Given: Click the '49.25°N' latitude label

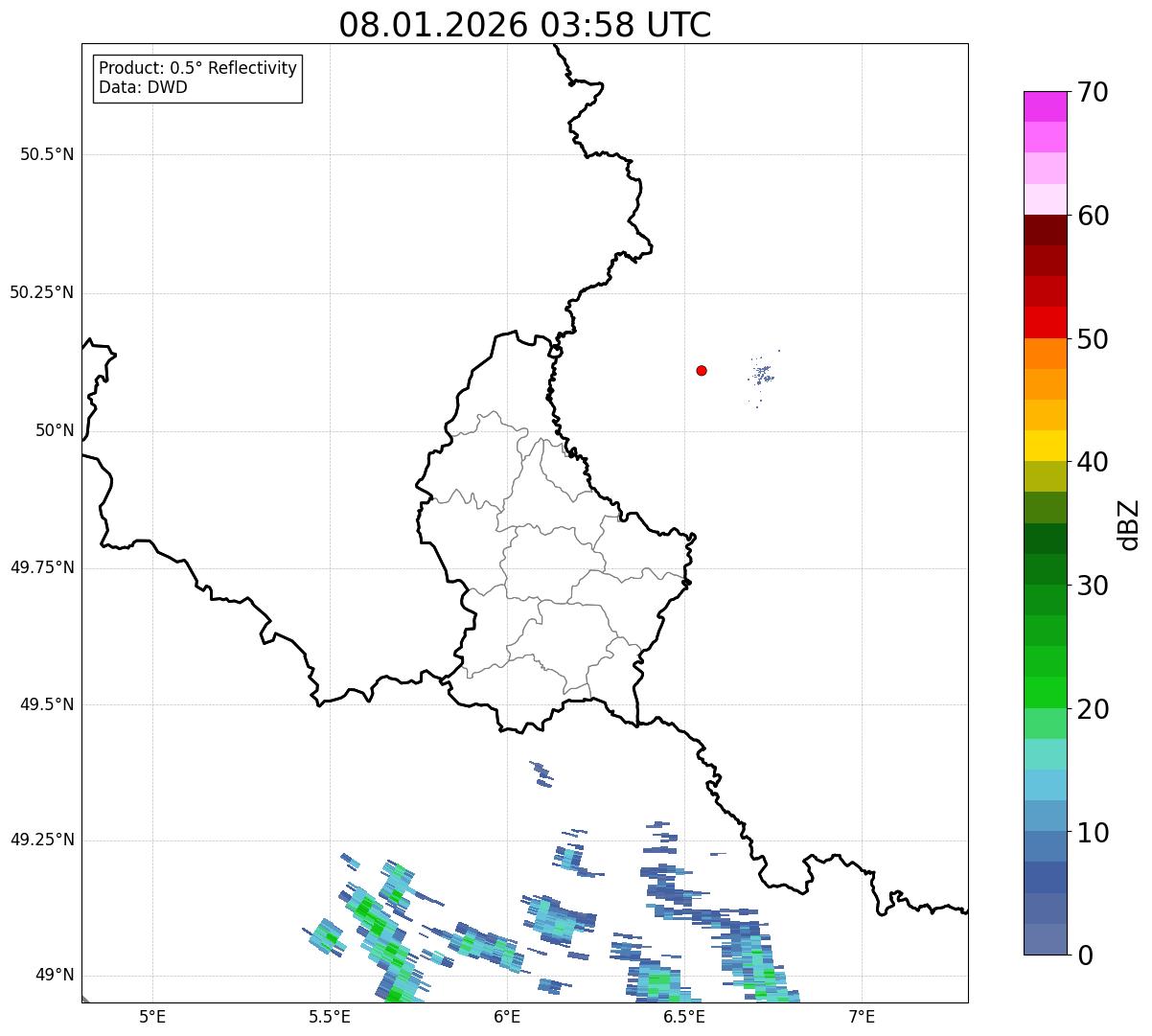Looking at the screenshot, I should click(x=42, y=840).
